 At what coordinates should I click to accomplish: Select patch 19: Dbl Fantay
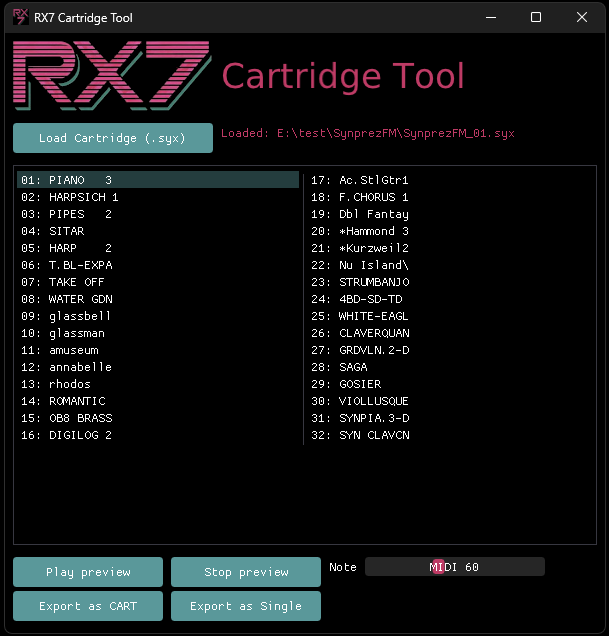pyautogui.click(x=450, y=214)
